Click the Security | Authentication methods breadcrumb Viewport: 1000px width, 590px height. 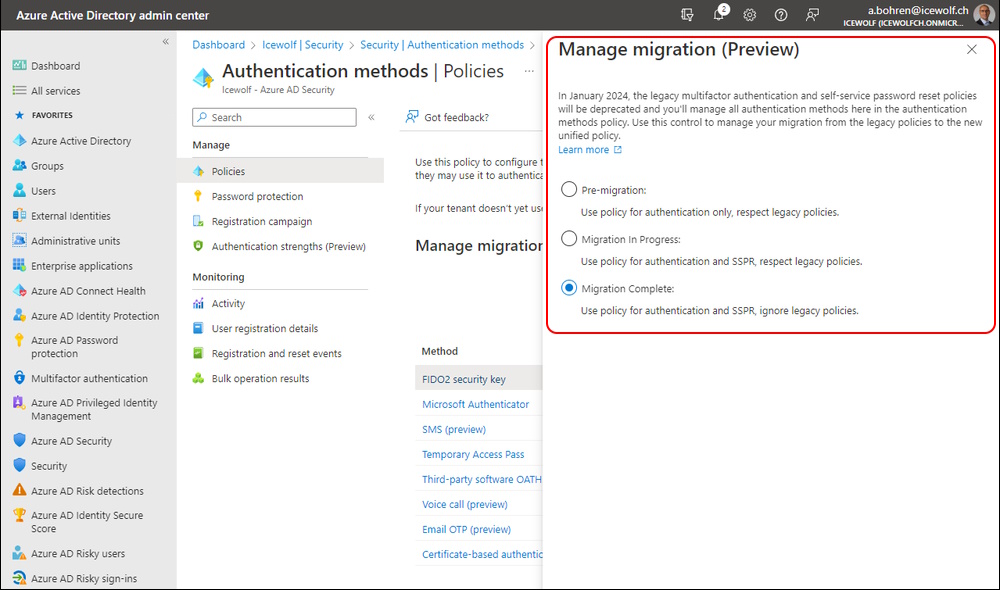point(442,45)
